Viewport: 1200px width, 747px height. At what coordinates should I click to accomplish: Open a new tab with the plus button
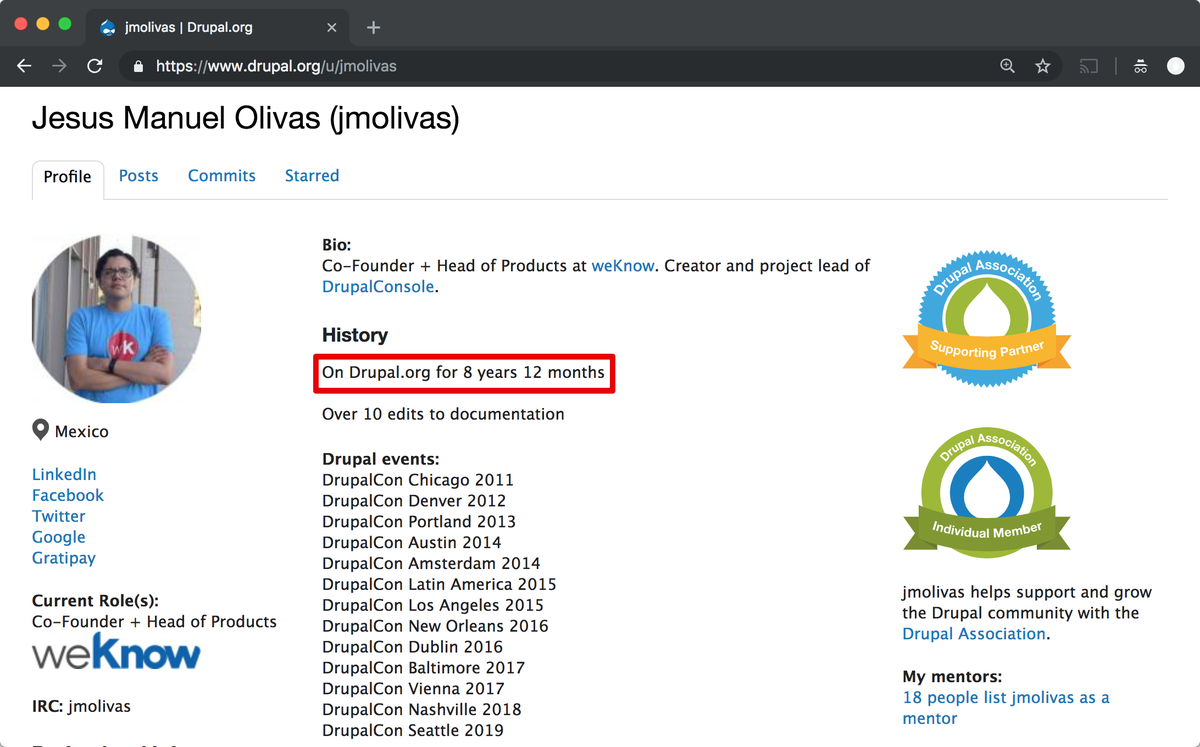(373, 27)
